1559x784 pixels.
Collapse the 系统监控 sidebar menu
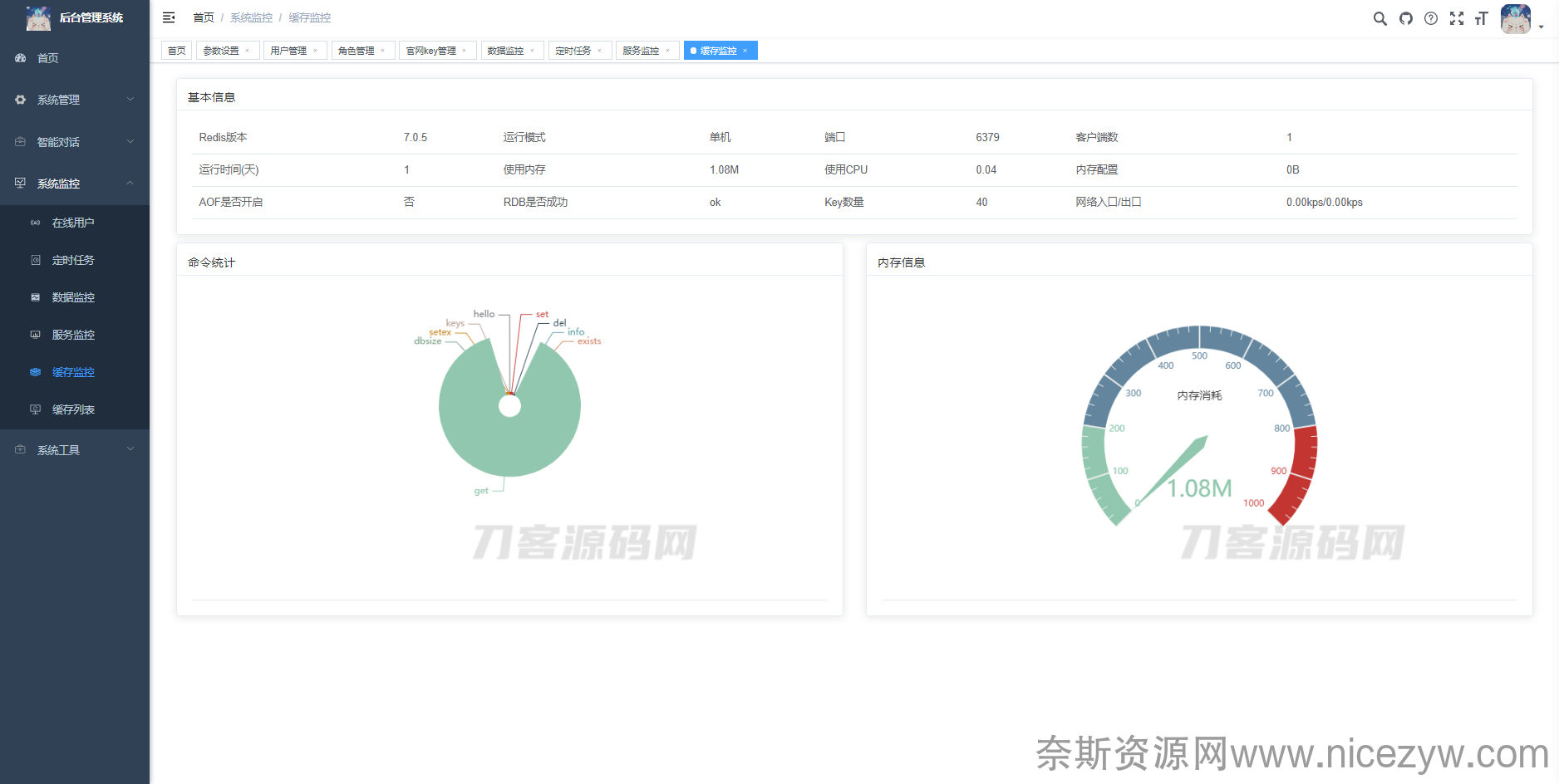pyautogui.click(x=74, y=184)
